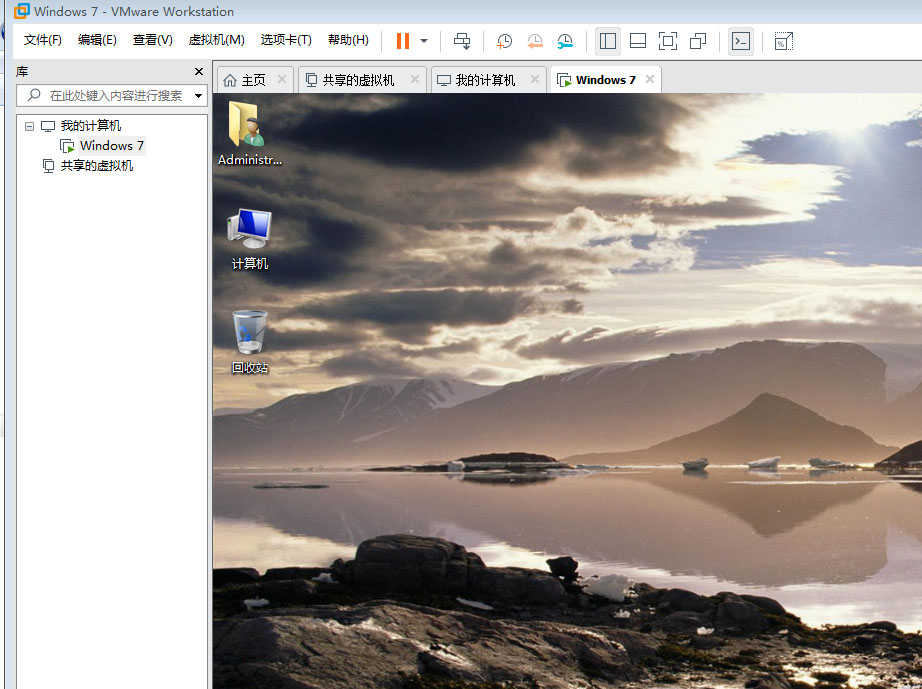This screenshot has width=922, height=689.
Task: Open the 虚拟机(M) menu
Action: 216,40
